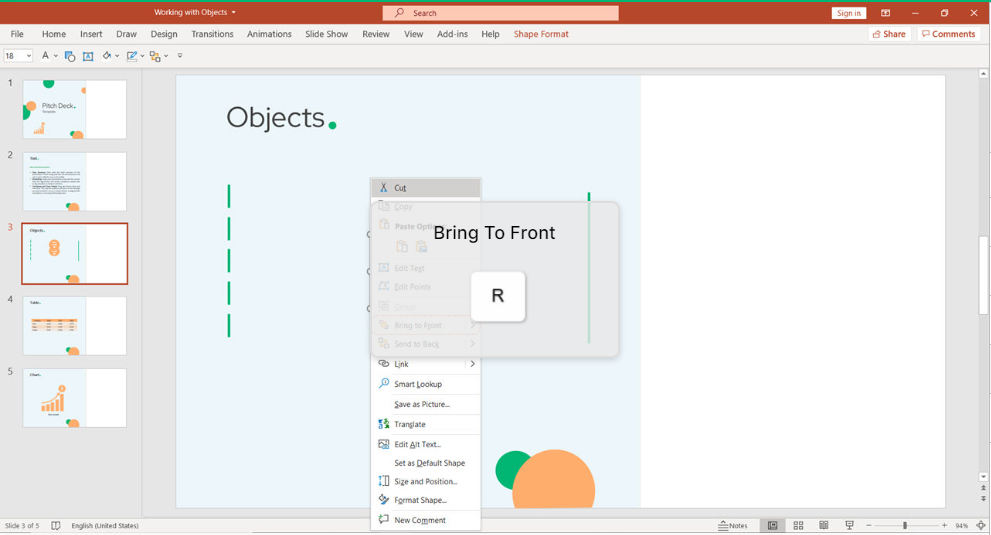Click the Sign in button

[x=848, y=13]
